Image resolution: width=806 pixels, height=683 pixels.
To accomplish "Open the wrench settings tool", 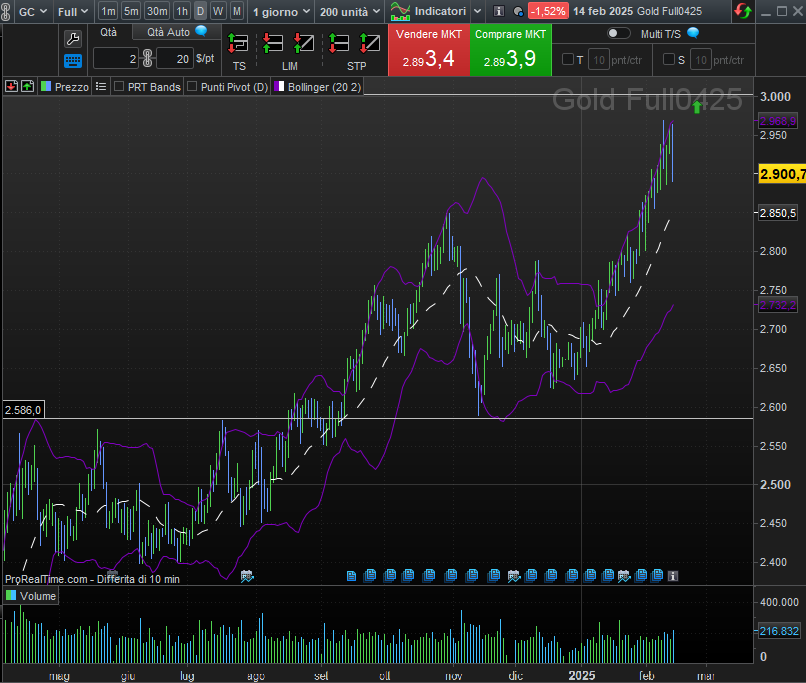I will (x=73, y=38).
